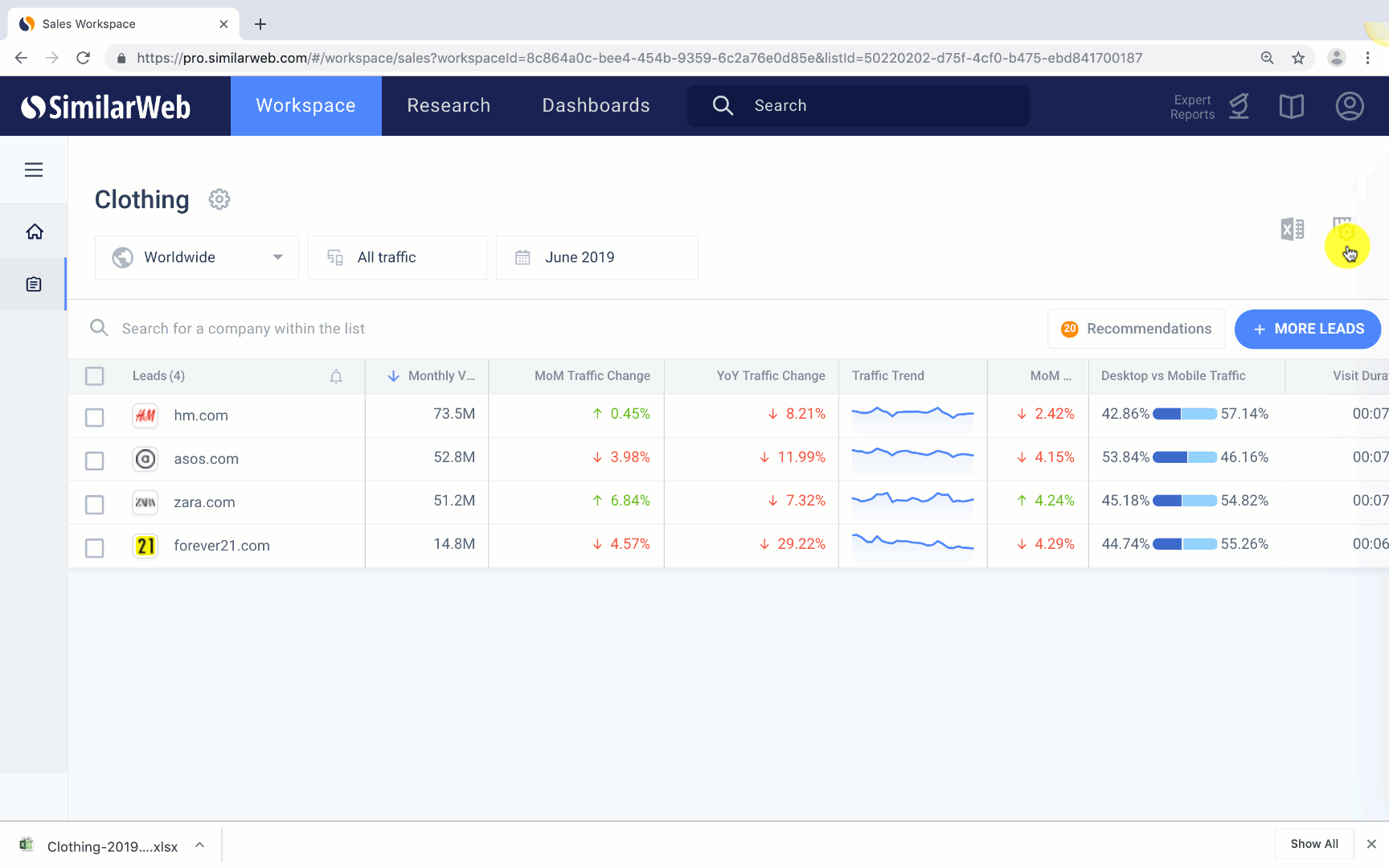This screenshot has height=868, width=1389.
Task: Tick the zara.com row checkbox
Action: point(95,504)
